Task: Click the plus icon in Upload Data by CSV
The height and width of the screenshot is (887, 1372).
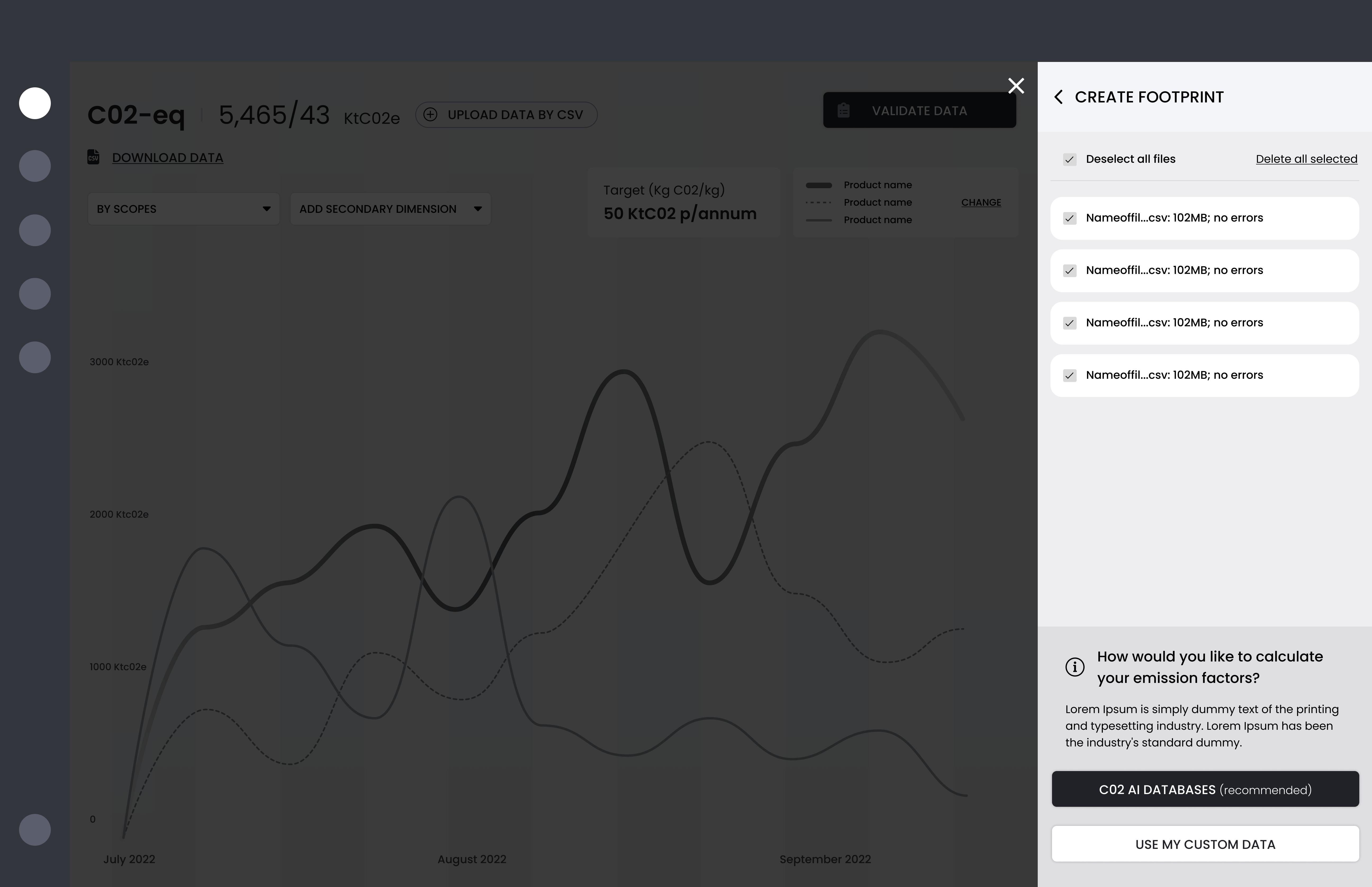Action: coord(430,115)
